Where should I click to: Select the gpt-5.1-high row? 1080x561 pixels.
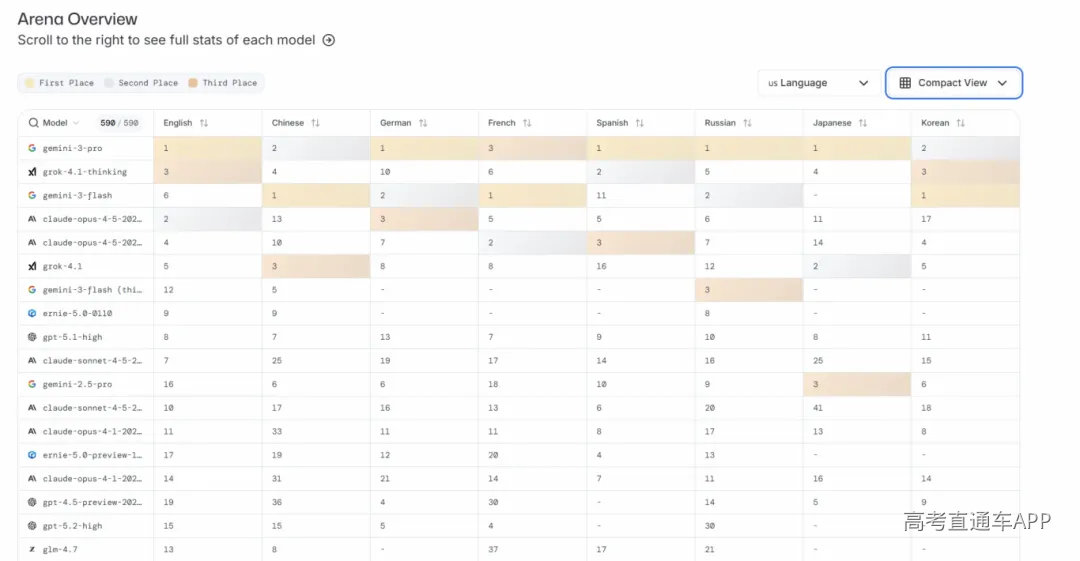pyautogui.click(x=72, y=337)
